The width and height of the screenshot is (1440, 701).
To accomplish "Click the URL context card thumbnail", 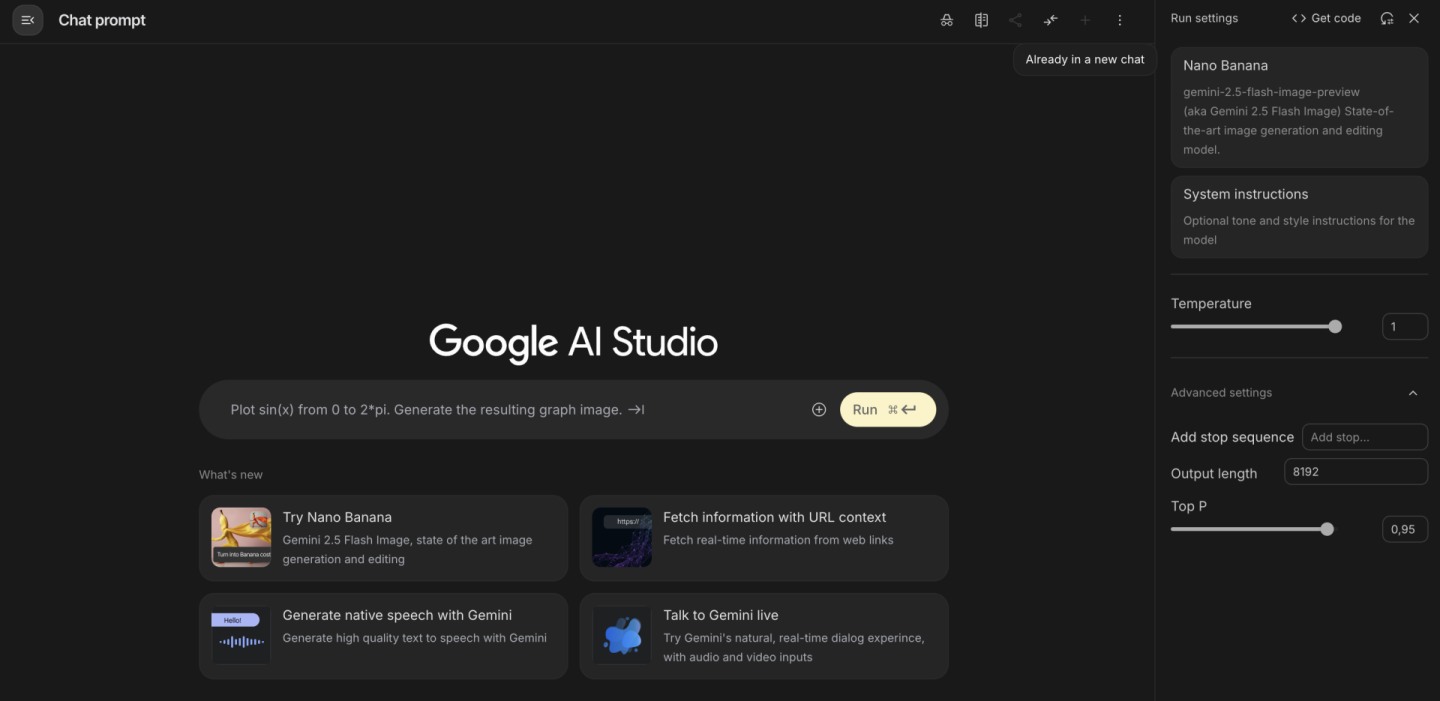I will tap(622, 537).
